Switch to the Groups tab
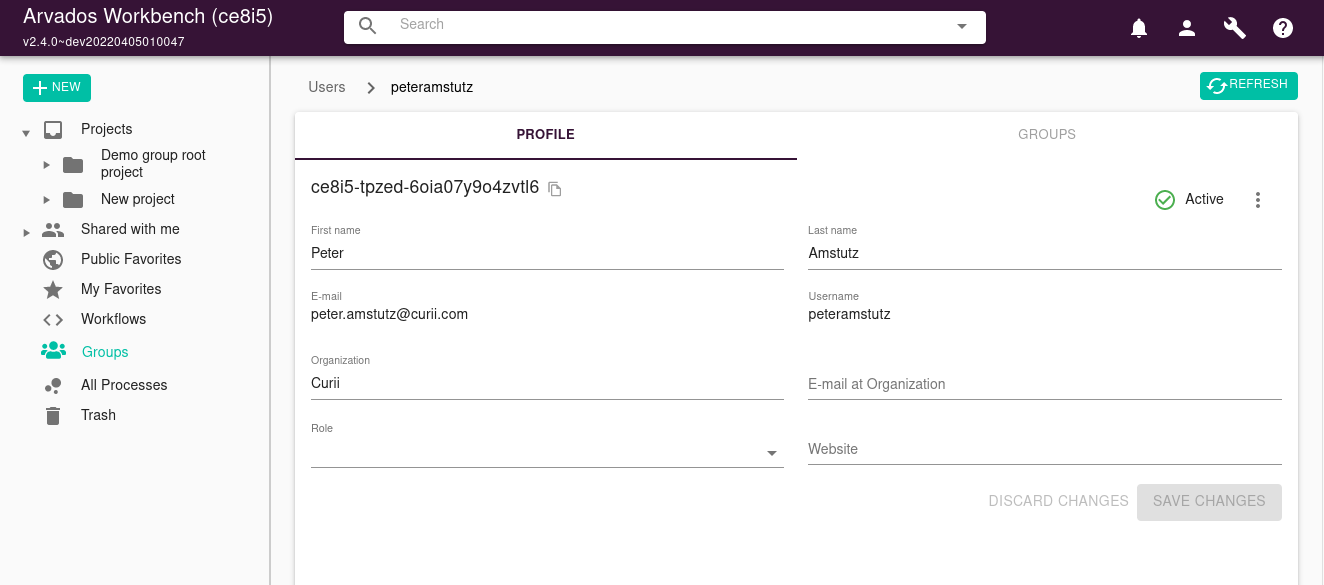The image size is (1324, 585). [1047, 134]
